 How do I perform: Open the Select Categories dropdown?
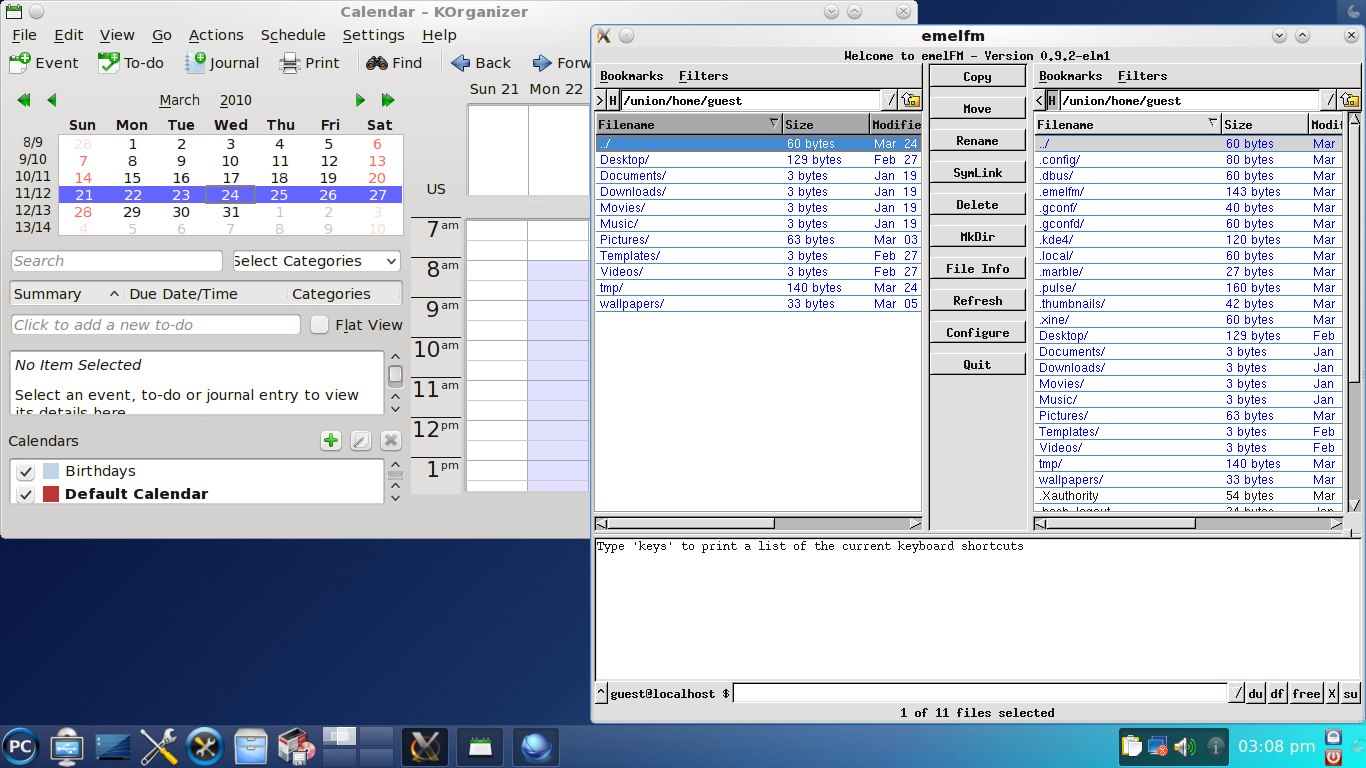316,261
